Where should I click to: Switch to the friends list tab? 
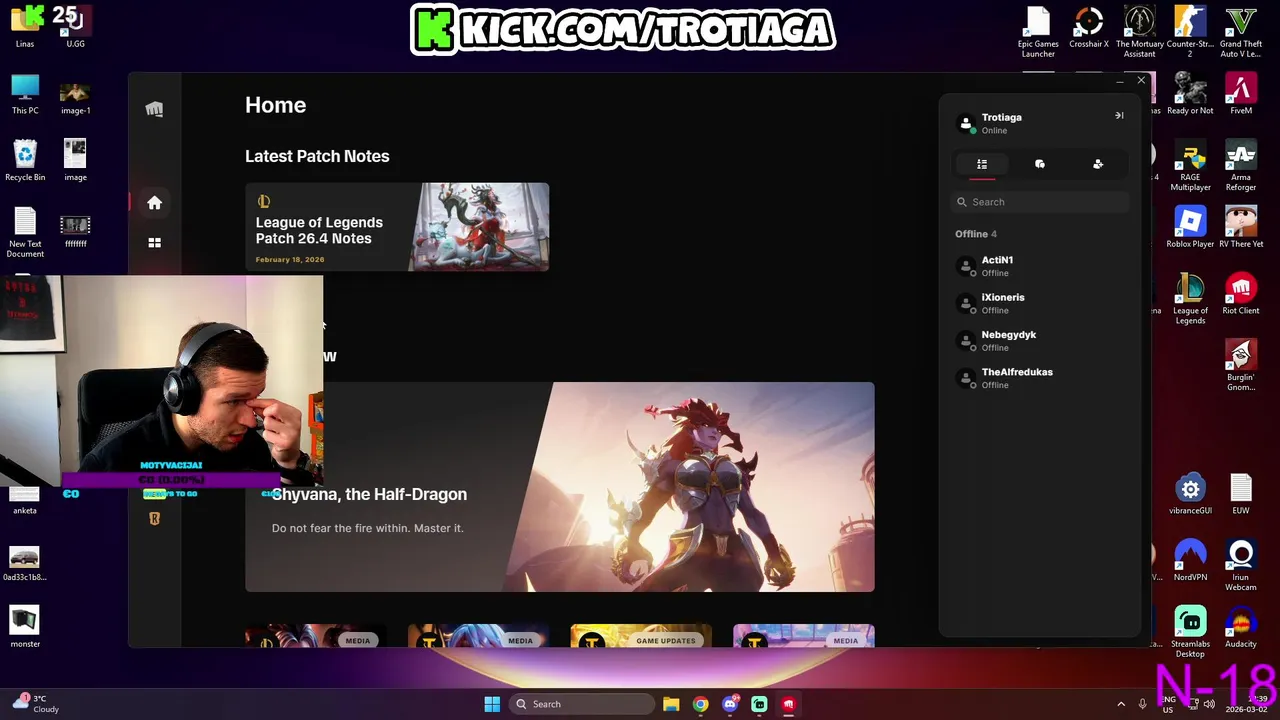tap(982, 164)
